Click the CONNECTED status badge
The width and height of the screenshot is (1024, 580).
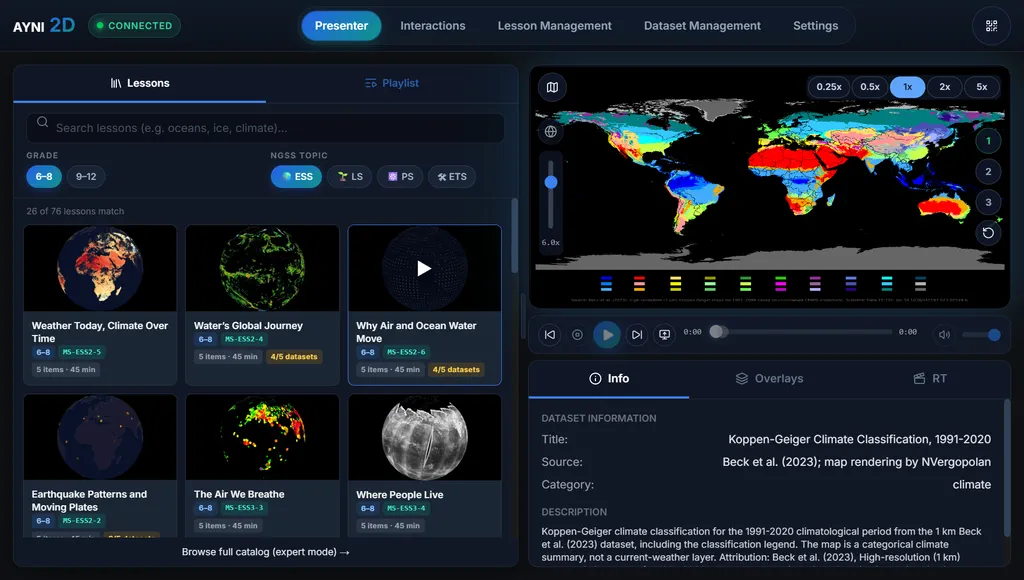coord(135,25)
